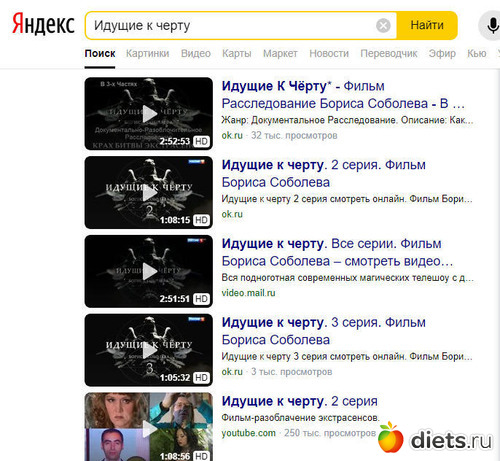This screenshot has width=500, height=461.
Task: Open the Маркет tab
Action: pos(280,53)
